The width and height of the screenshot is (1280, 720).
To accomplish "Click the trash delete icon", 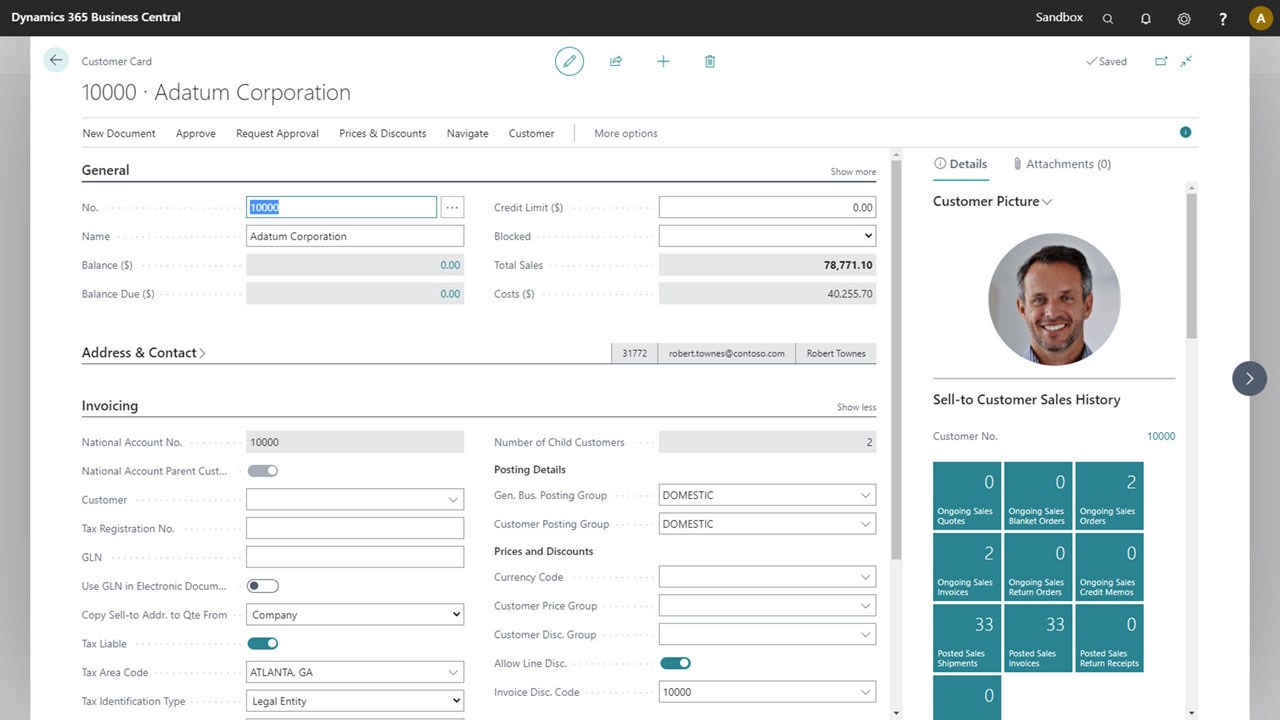I will [x=710, y=61].
